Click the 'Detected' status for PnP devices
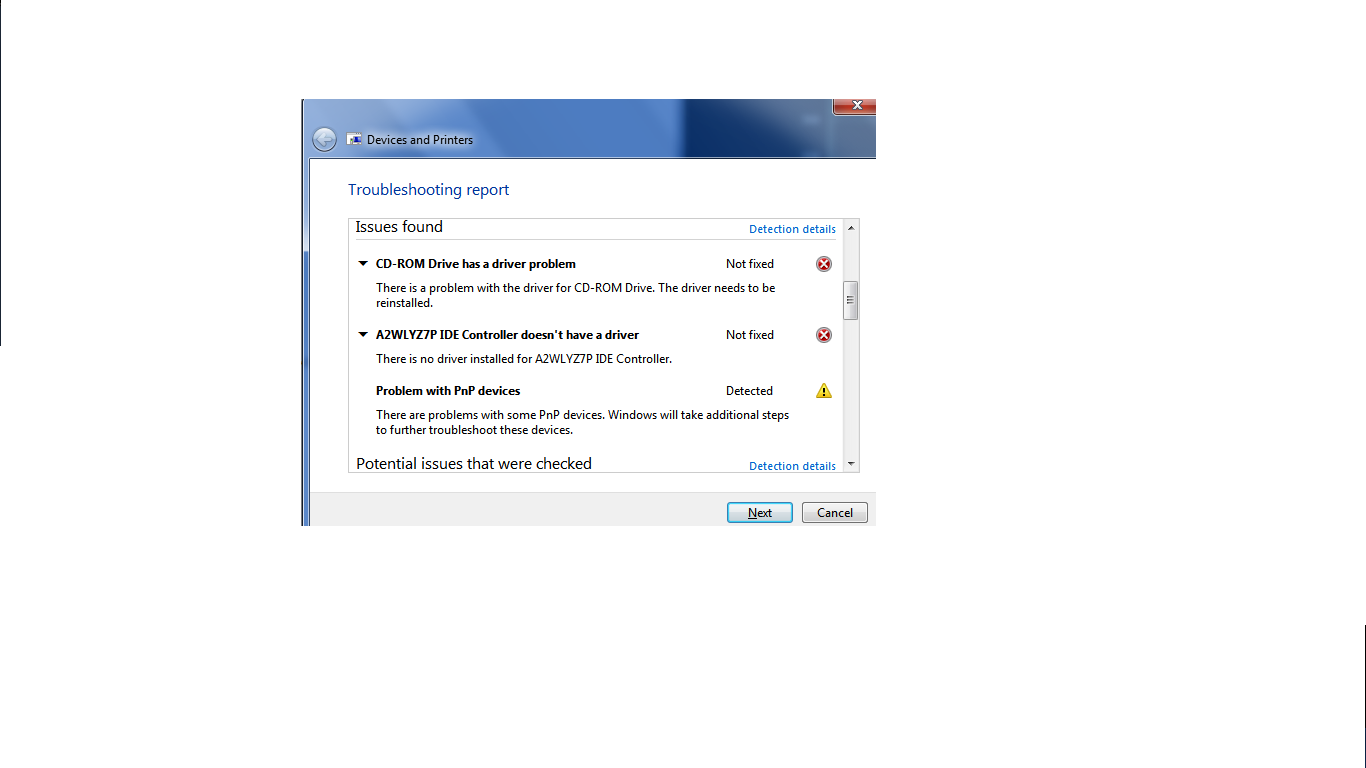 tap(749, 391)
